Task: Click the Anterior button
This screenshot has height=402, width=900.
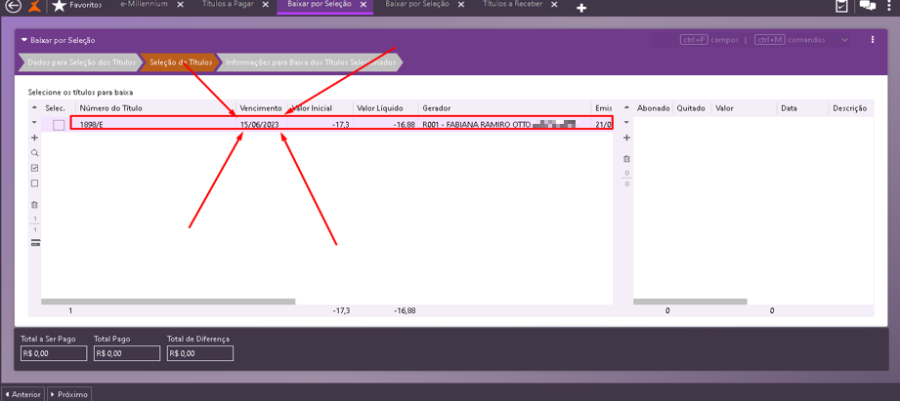Action: (x=22, y=395)
